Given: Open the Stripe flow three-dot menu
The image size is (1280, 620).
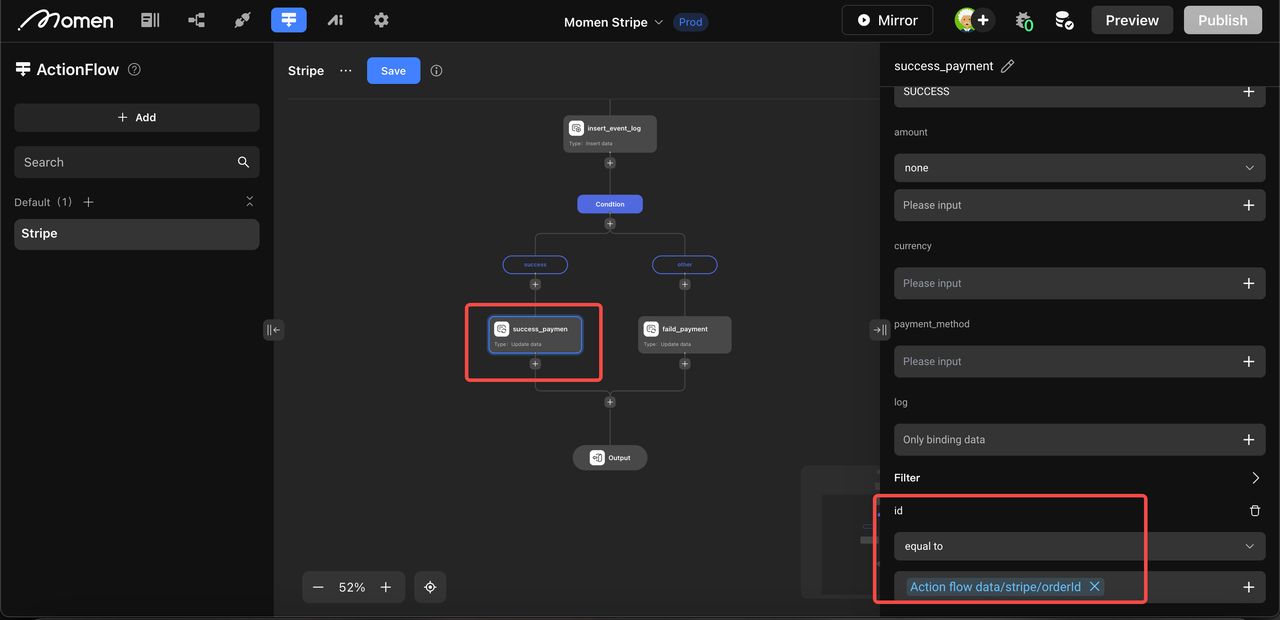Looking at the screenshot, I should coord(346,71).
